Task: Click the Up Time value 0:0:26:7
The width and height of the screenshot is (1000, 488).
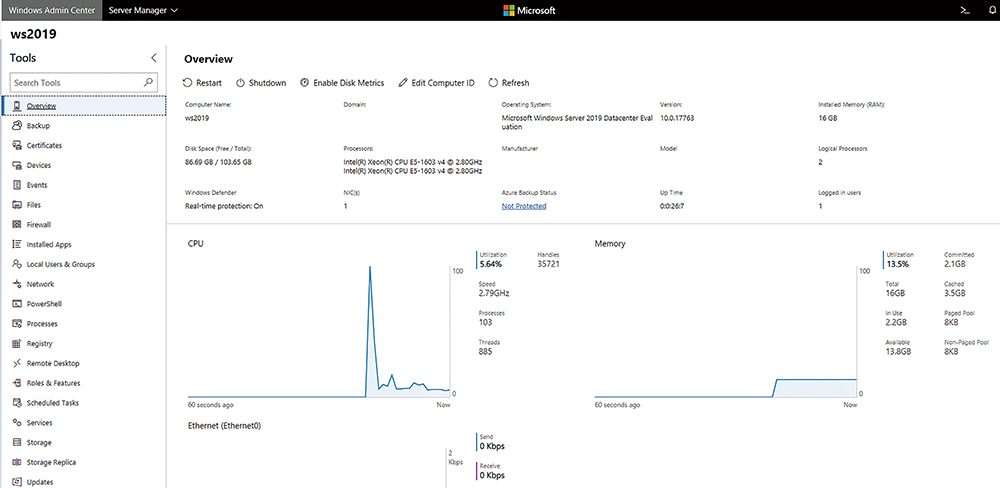Action: (x=674, y=206)
